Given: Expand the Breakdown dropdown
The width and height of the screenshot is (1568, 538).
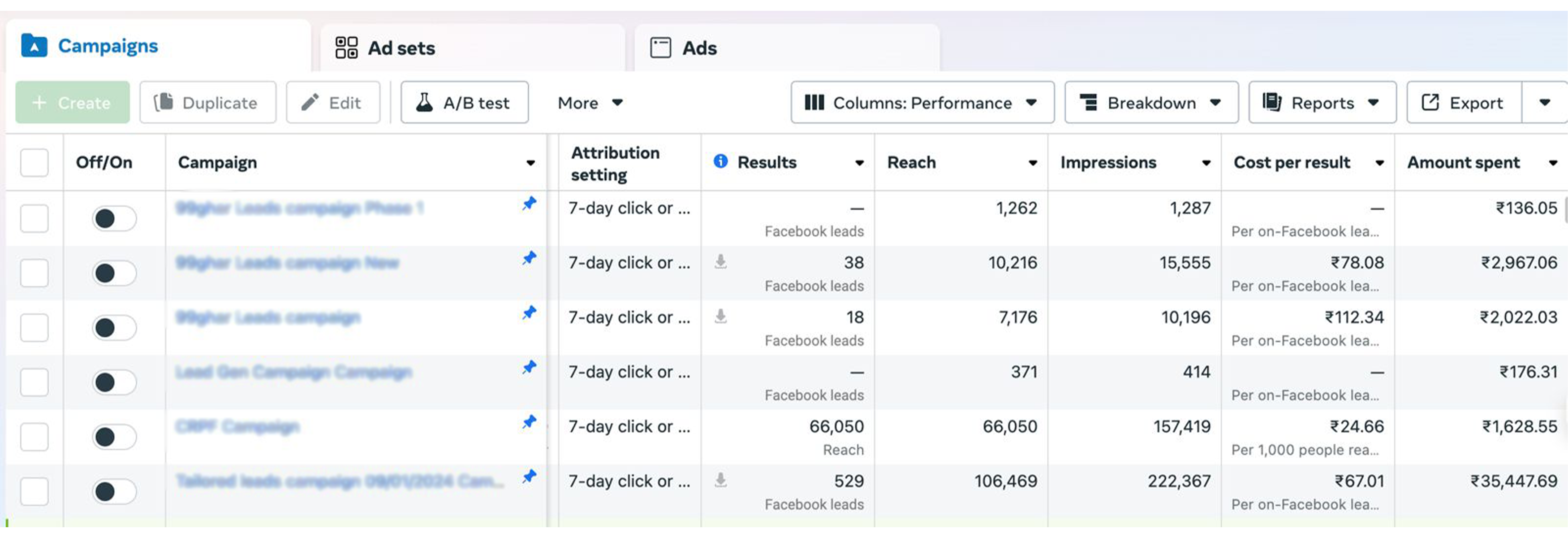Looking at the screenshot, I should tap(1150, 103).
